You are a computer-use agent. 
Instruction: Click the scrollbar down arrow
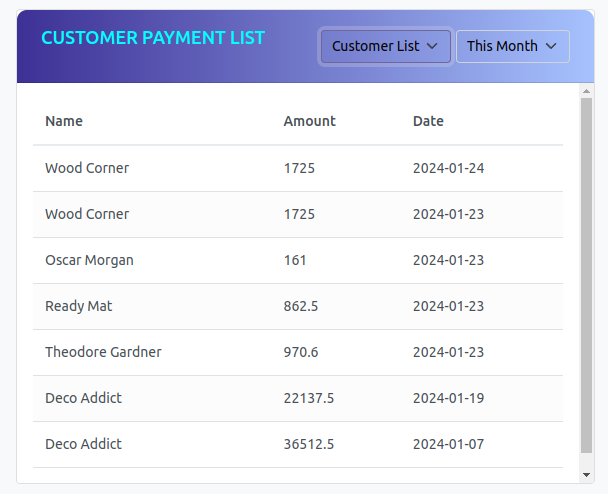pyautogui.click(x=587, y=475)
